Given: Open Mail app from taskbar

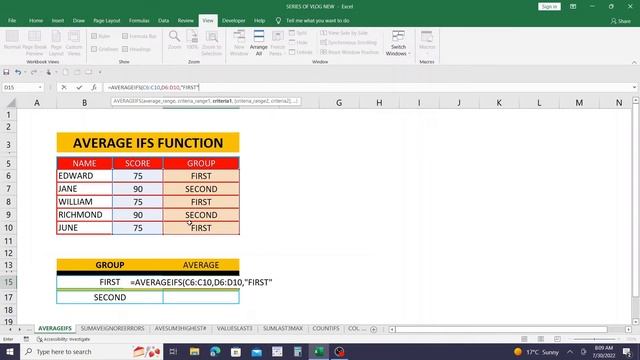Looking at the screenshot, I should tap(257, 351).
